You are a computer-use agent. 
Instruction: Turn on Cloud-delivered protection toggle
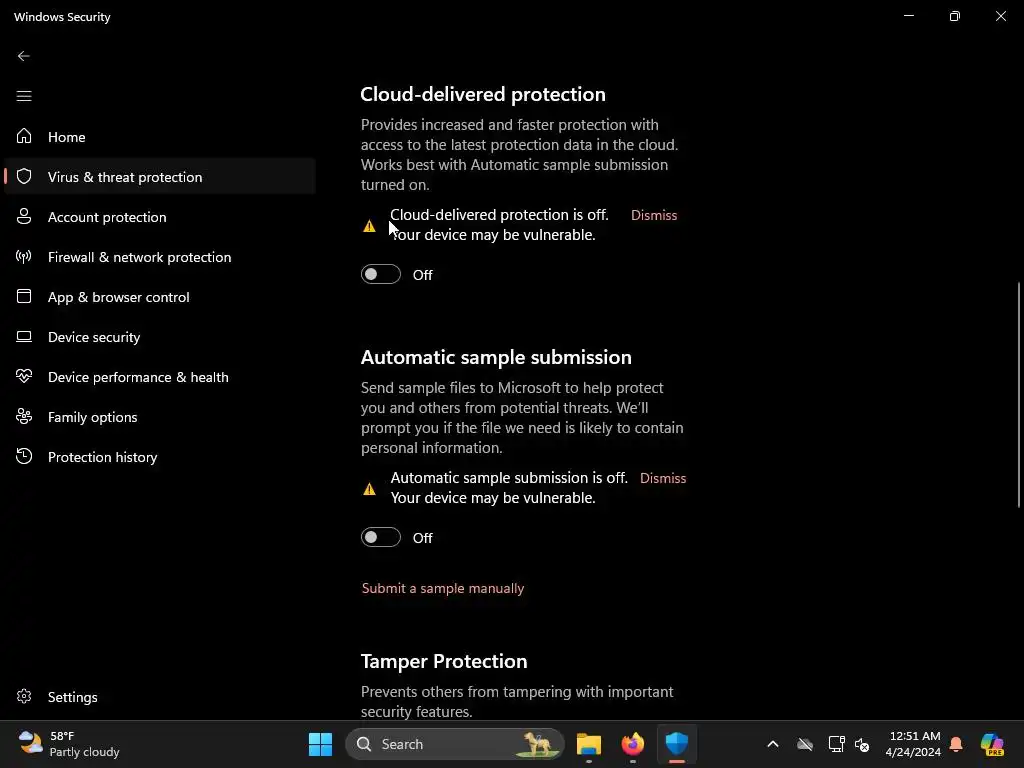(381, 274)
